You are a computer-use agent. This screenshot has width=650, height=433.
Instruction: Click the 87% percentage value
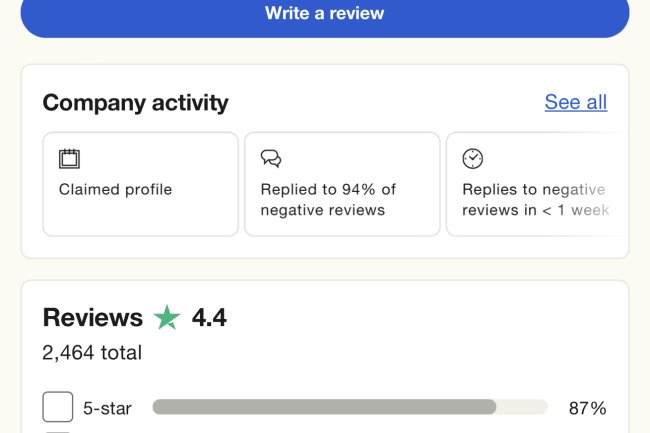tap(587, 407)
